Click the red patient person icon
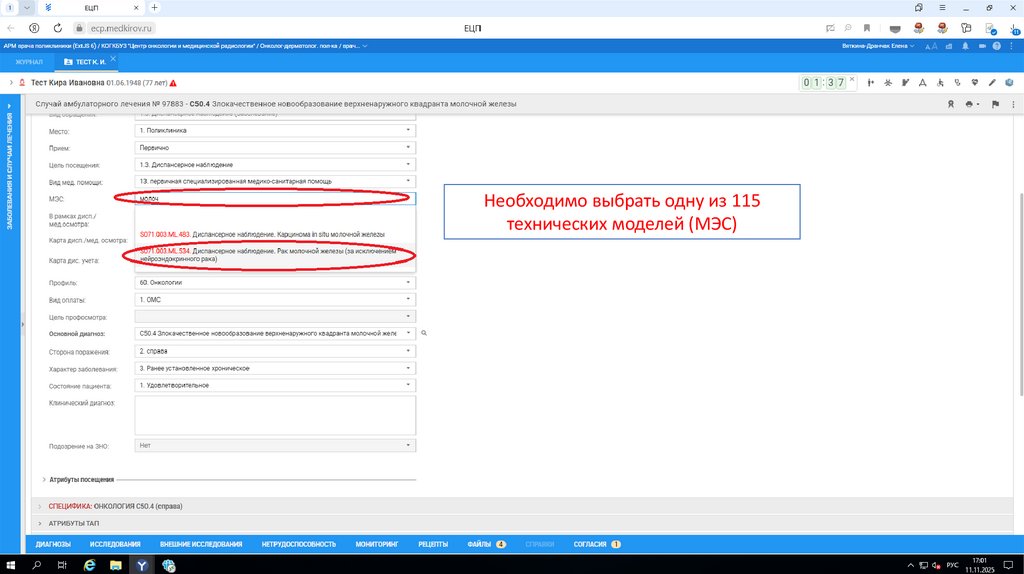Image resolution: width=1024 pixels, height=574 pixels. (22, 83)
